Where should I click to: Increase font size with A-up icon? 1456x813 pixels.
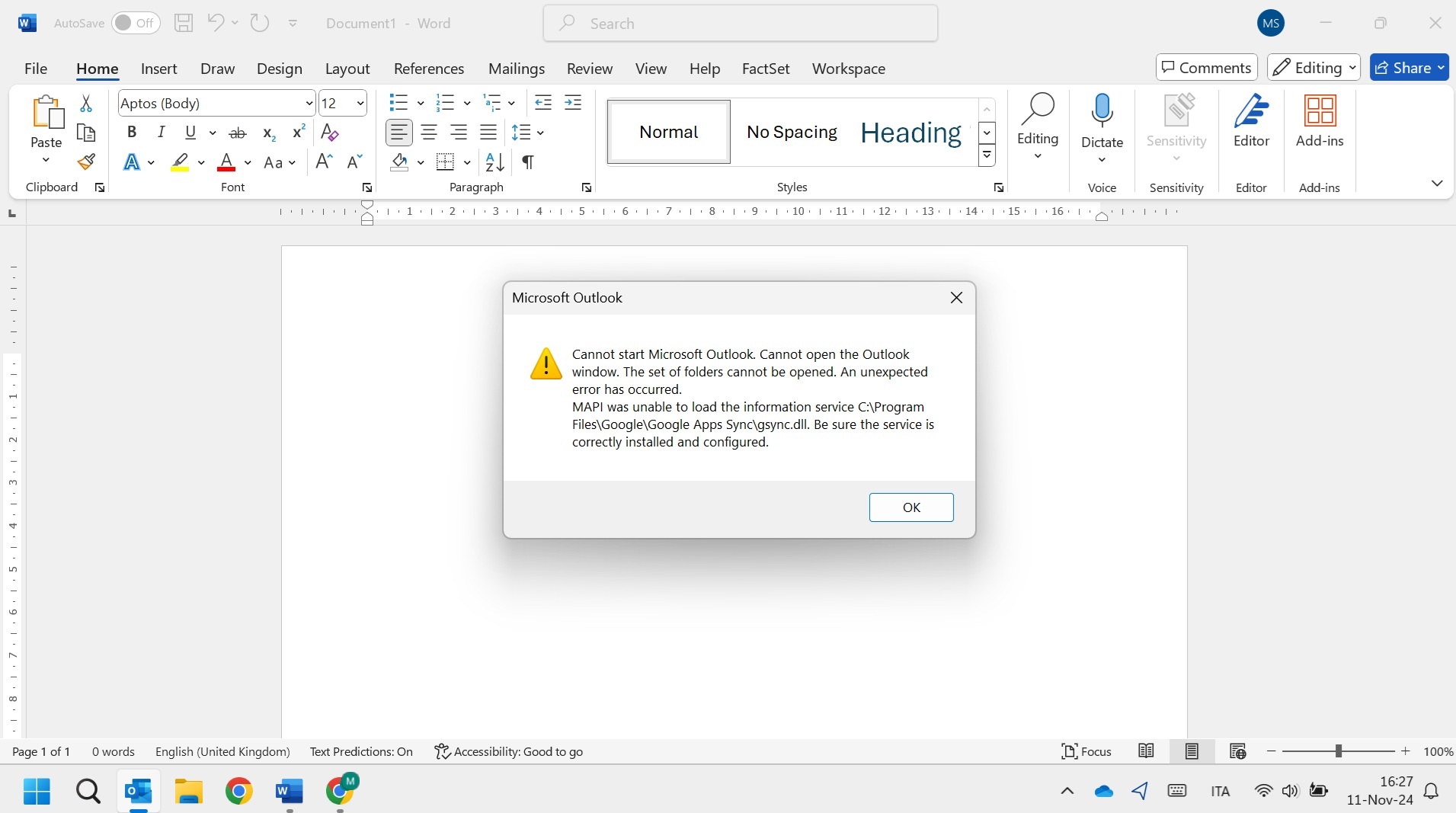coord(324,162)
